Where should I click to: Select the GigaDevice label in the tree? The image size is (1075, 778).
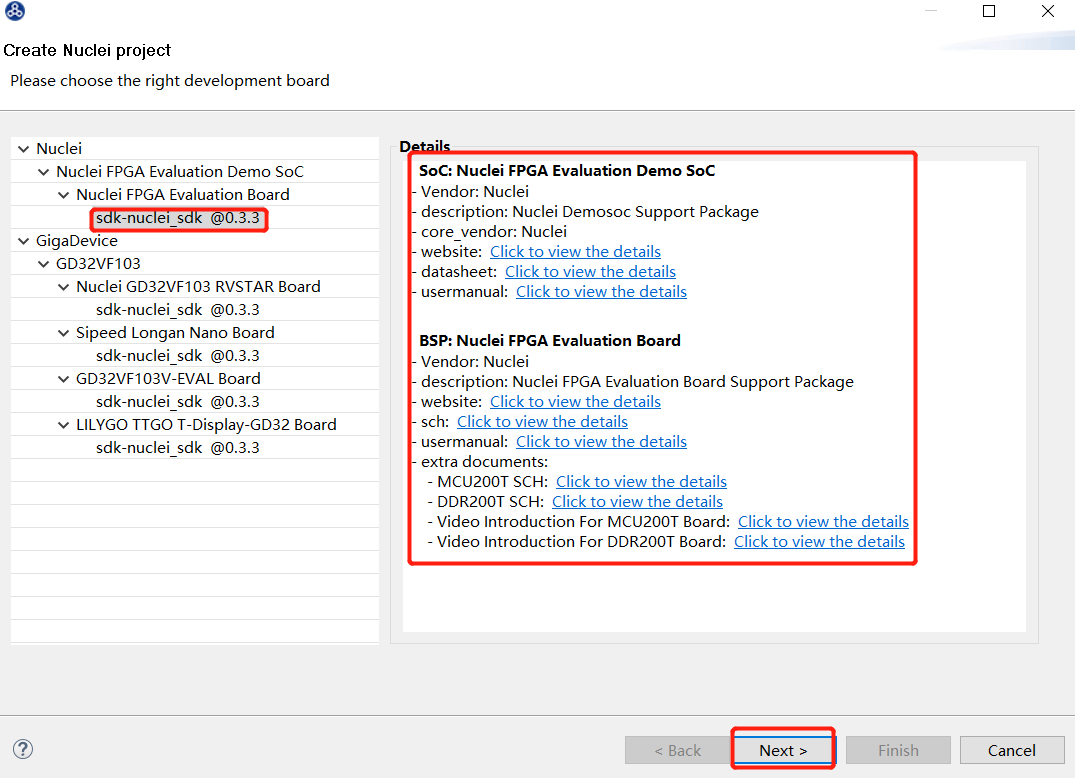pyautogui.click(x=77, y=241)
